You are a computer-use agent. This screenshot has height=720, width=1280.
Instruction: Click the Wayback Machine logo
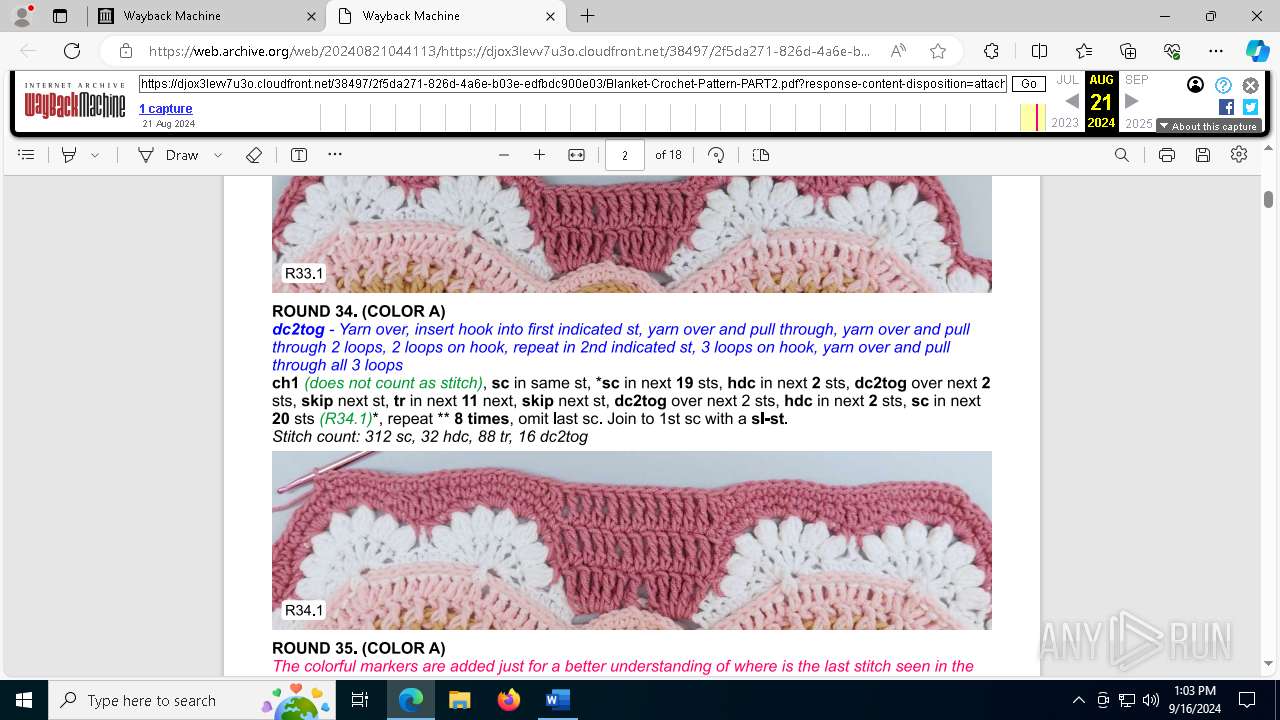coord(75,101)
